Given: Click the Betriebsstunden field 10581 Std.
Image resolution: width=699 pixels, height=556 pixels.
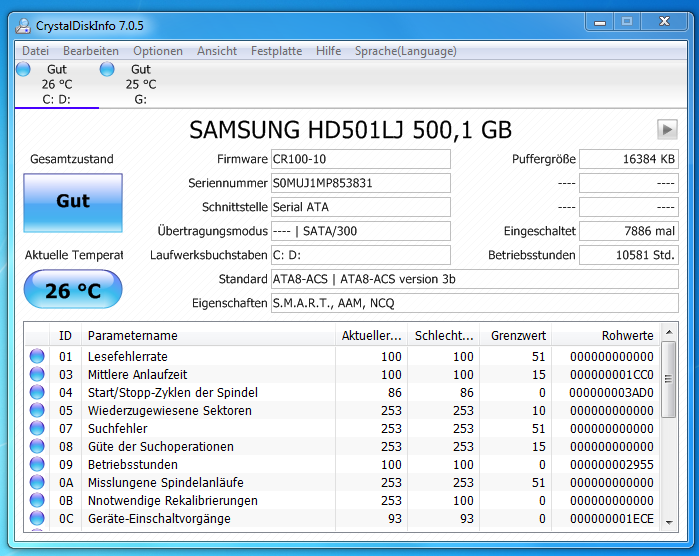Looking at the screenshot, I should pyautogui.click(x=629, y=255).
